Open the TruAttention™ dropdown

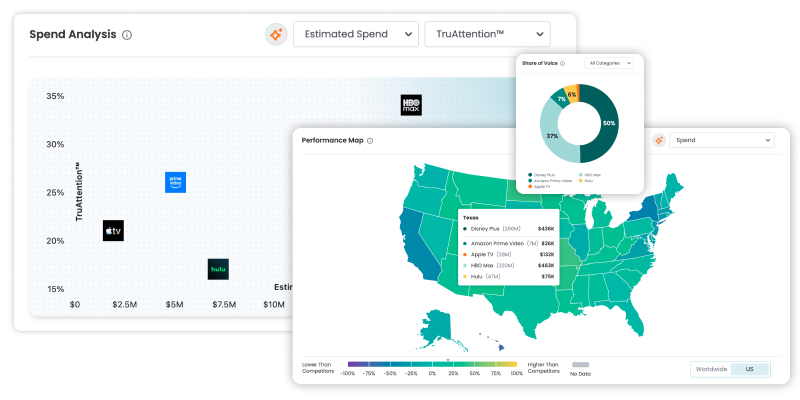487,34
